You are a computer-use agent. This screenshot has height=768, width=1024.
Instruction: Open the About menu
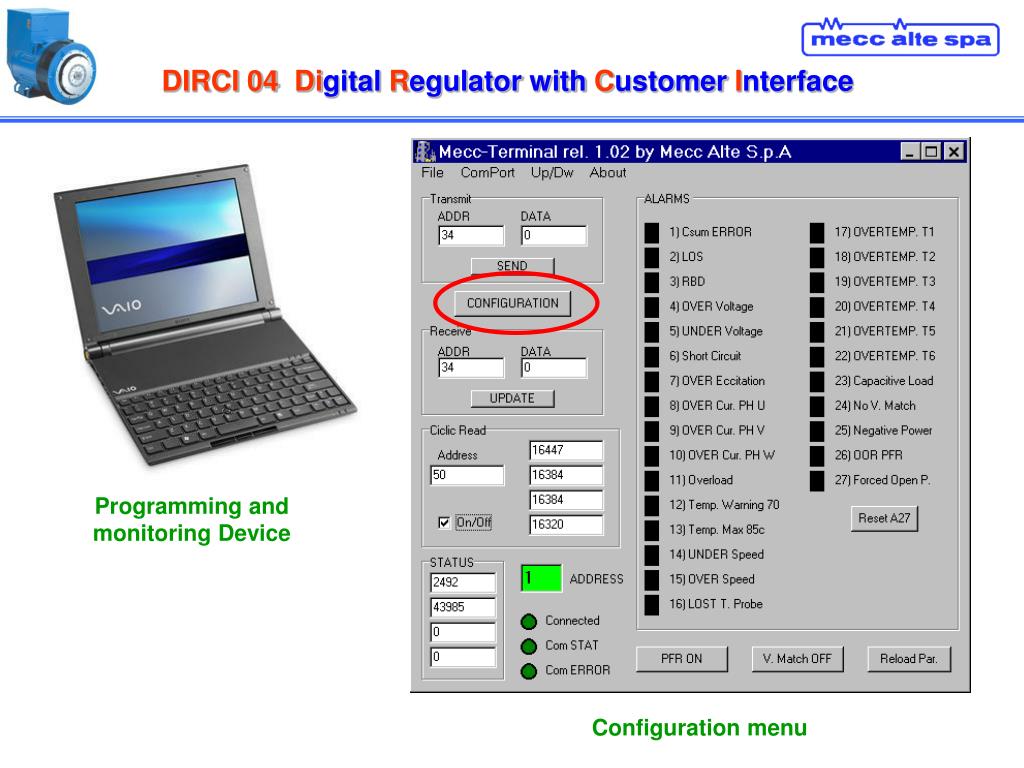pos(607,172)
